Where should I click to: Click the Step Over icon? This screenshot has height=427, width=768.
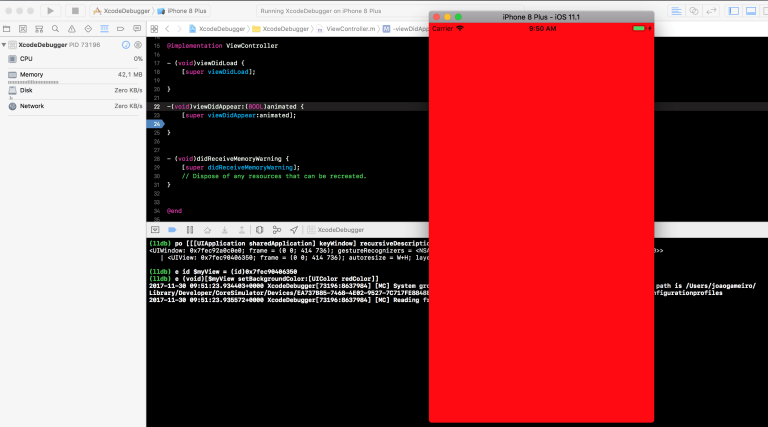[207, 230]
